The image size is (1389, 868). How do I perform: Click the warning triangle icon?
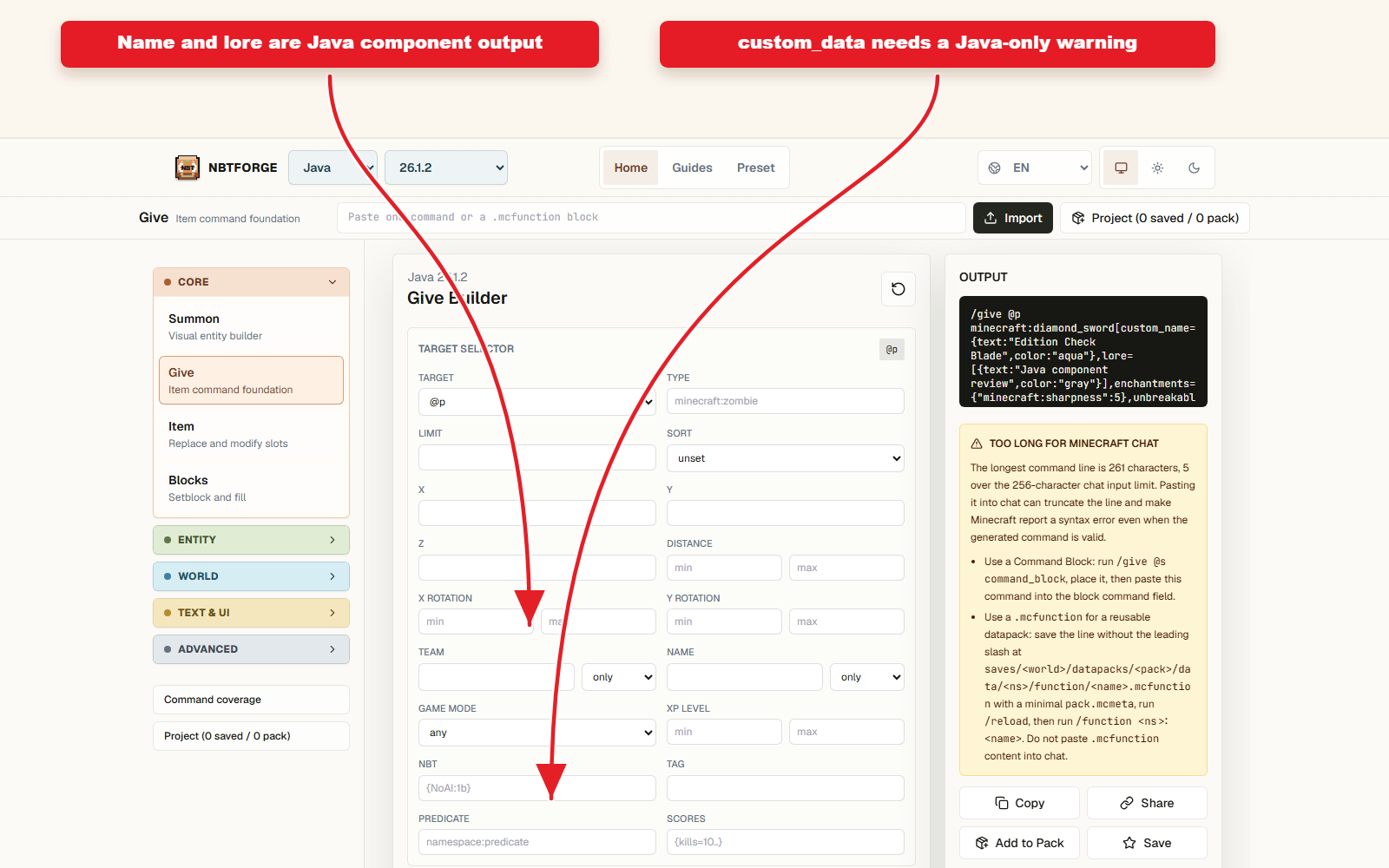tap(977, 444)
